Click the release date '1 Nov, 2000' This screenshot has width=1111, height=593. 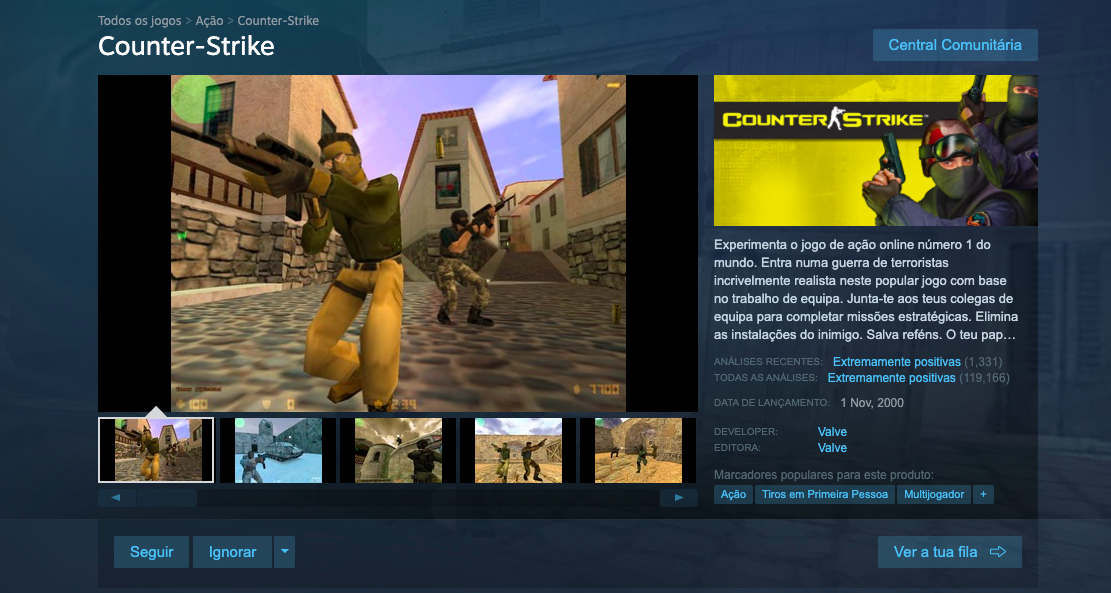[x=872, y=403]
